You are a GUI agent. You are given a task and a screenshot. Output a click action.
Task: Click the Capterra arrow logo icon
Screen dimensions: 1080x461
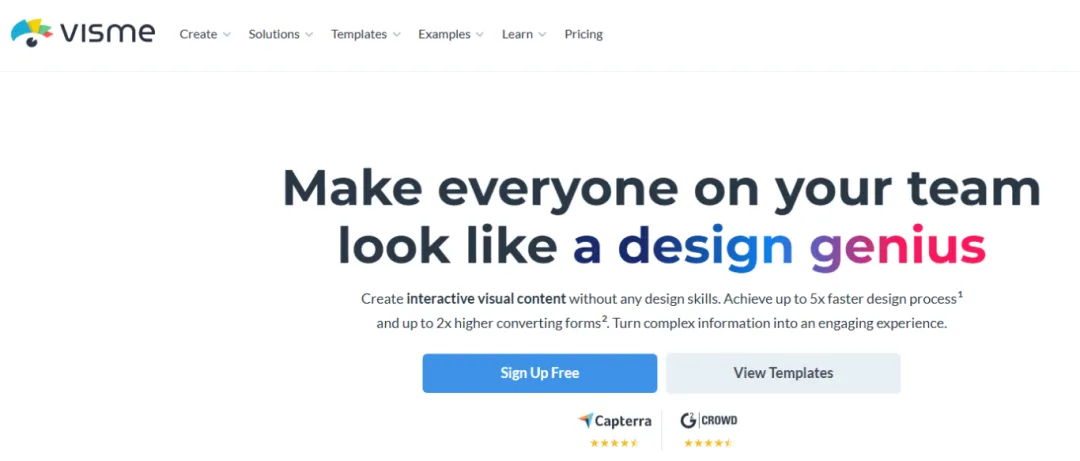(585, 420)
